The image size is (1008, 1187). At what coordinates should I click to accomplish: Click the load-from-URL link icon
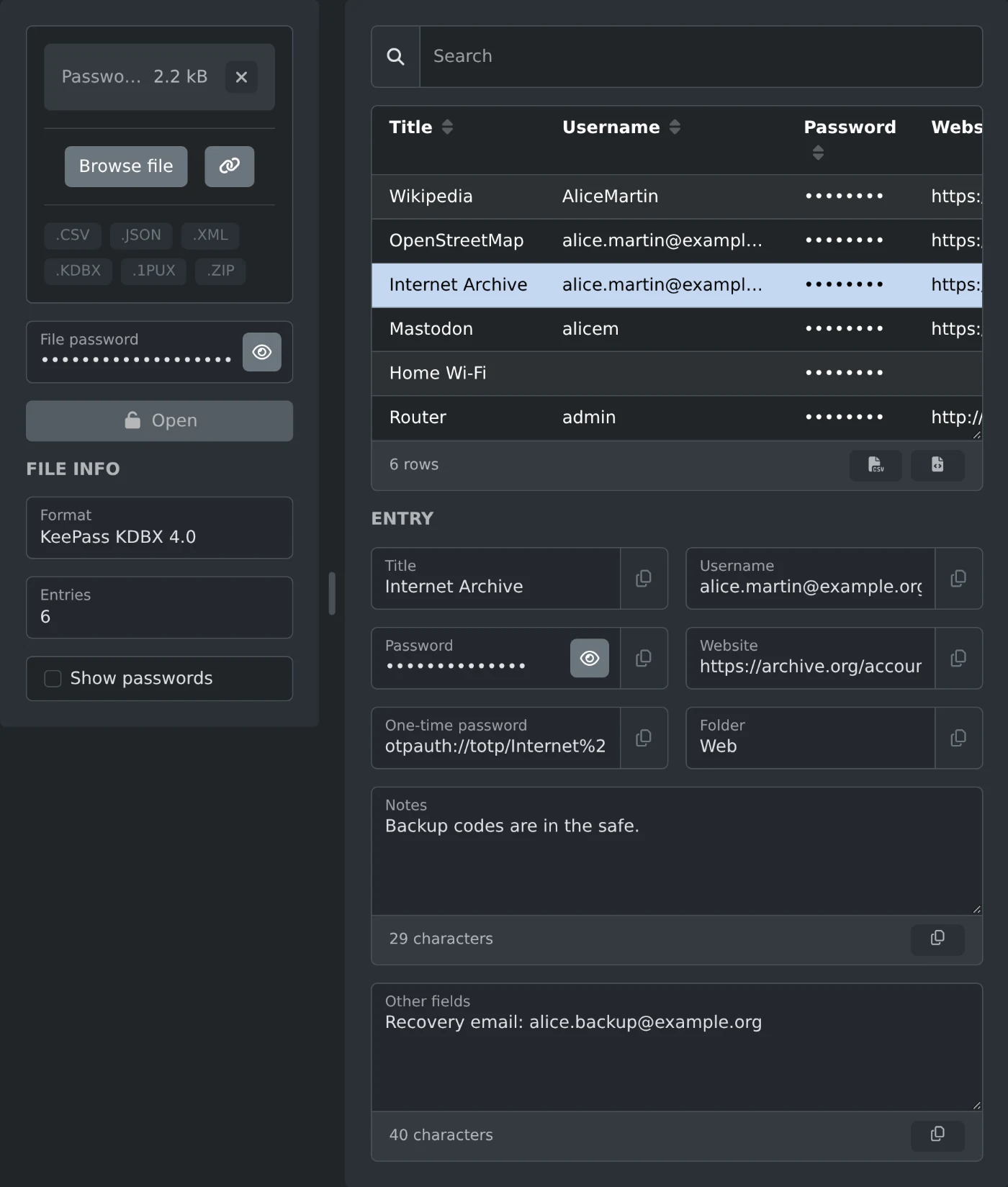(229, 166)
